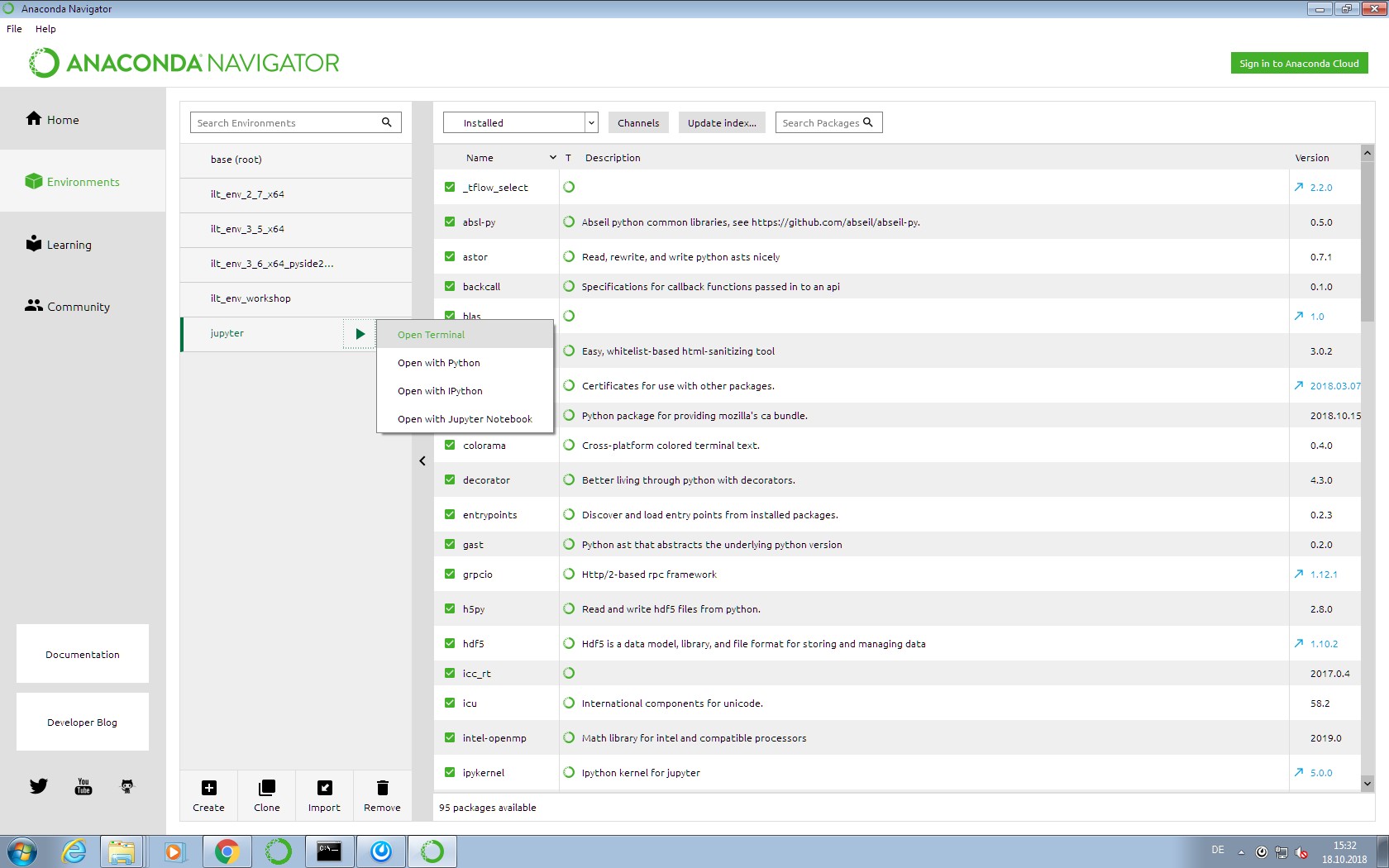Click the environment search magnifier icon
The width and height of the screenshot is (1389, 868).
coord(386,122)
